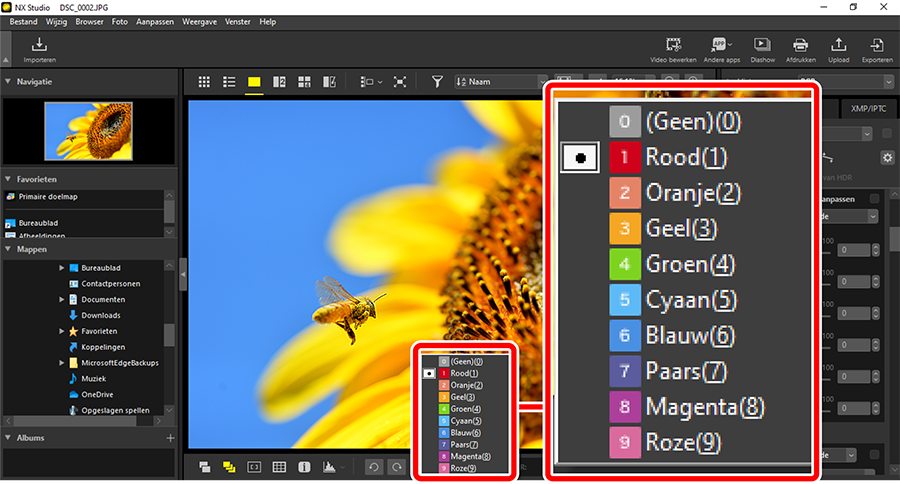Open the histogram dropdown arrow
This screenshot has height=484, width=900.
click(x=343, y=467)
